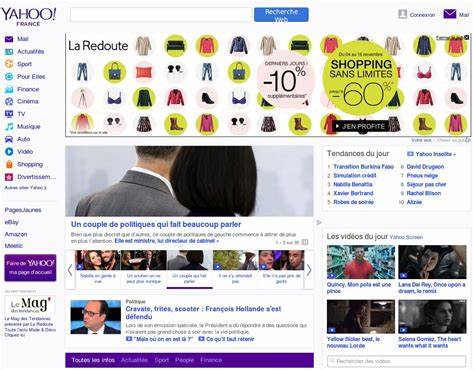Switch to the Sport tab in the purple bar
This screenshot has width=474, height=370.
162,360
